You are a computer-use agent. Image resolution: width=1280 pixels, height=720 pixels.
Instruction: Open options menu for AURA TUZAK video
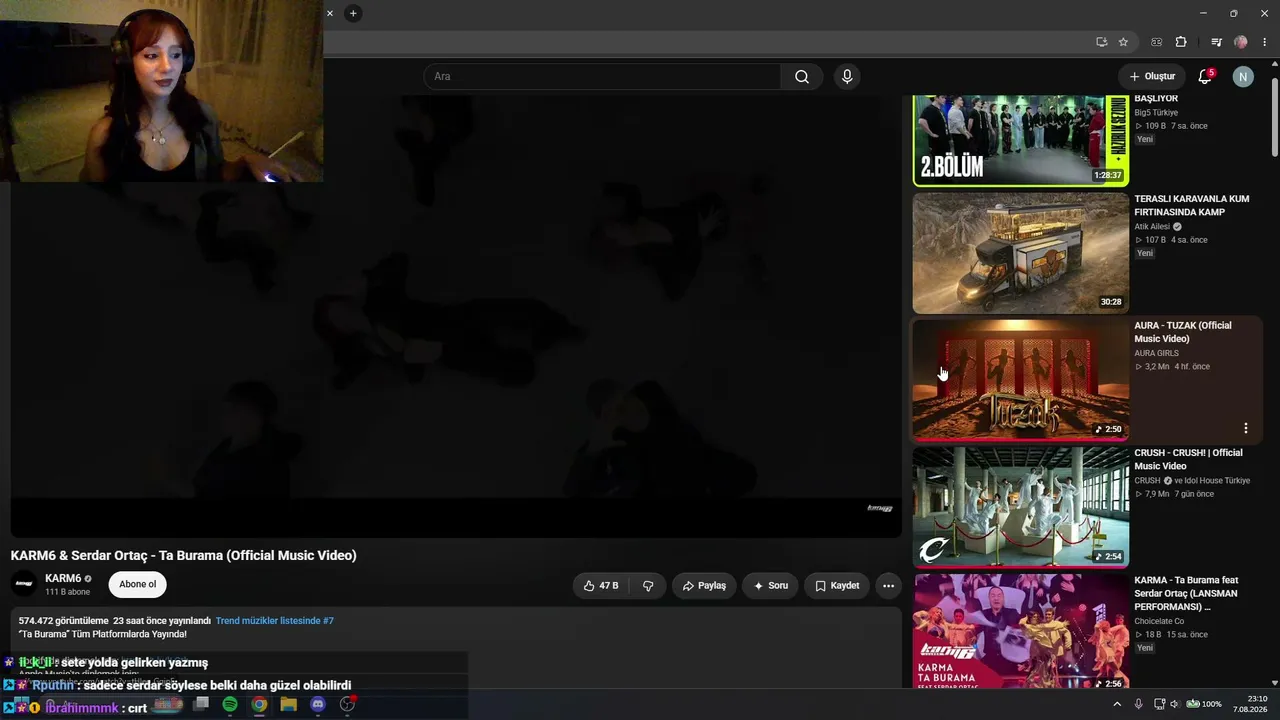point(1245,428)
